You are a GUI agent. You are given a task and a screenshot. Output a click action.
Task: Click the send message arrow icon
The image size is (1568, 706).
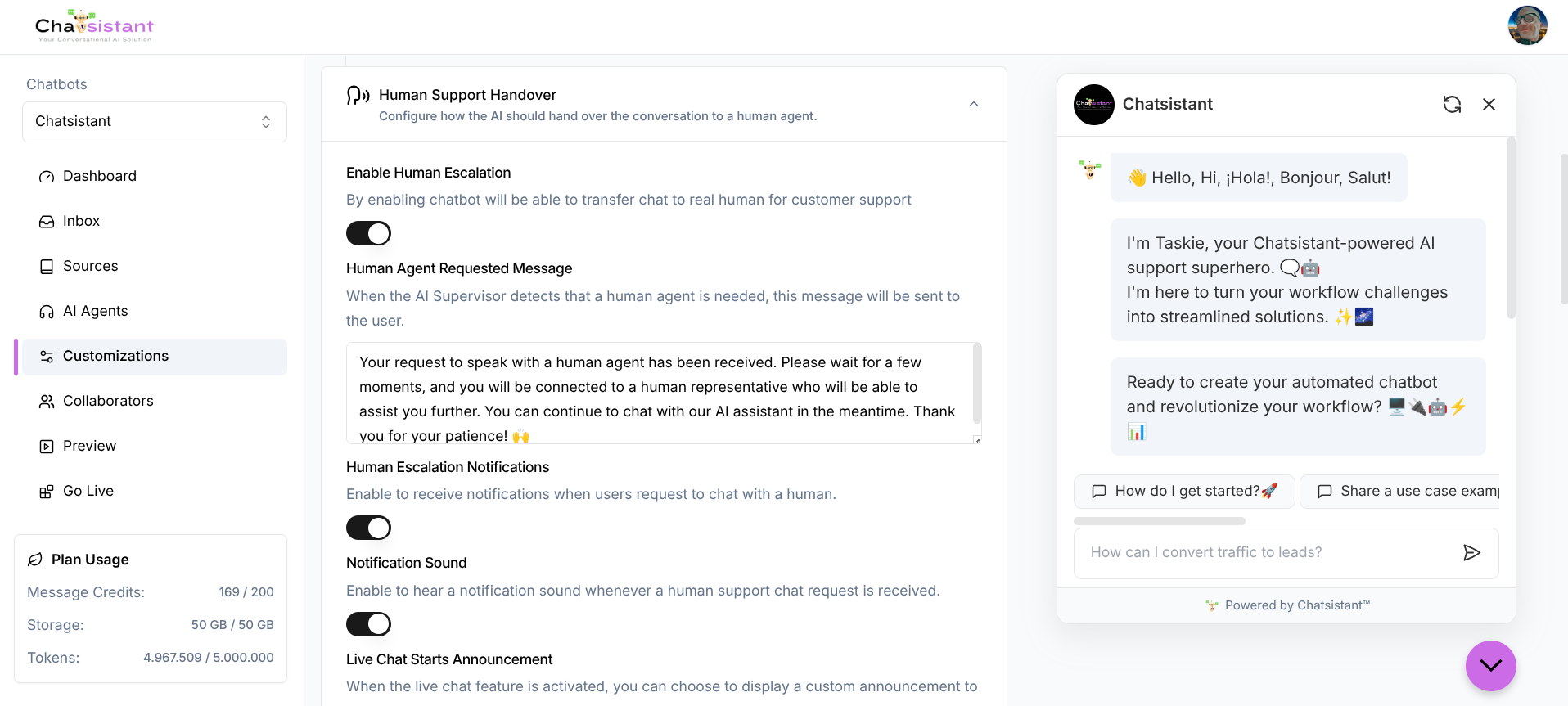(1471, 553)
